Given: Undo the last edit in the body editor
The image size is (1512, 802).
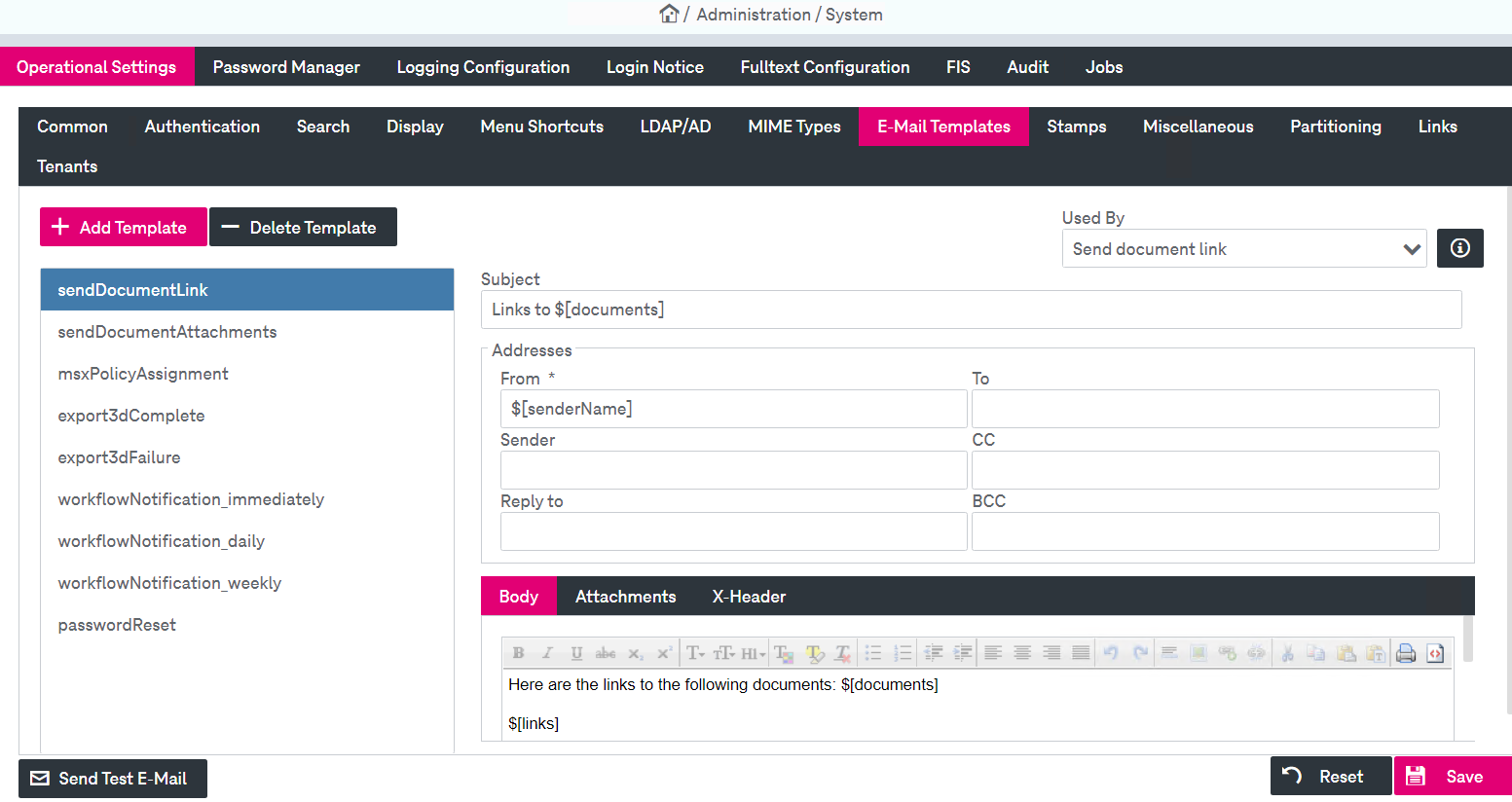Looking at the screenshot, I should [1110, 652].
